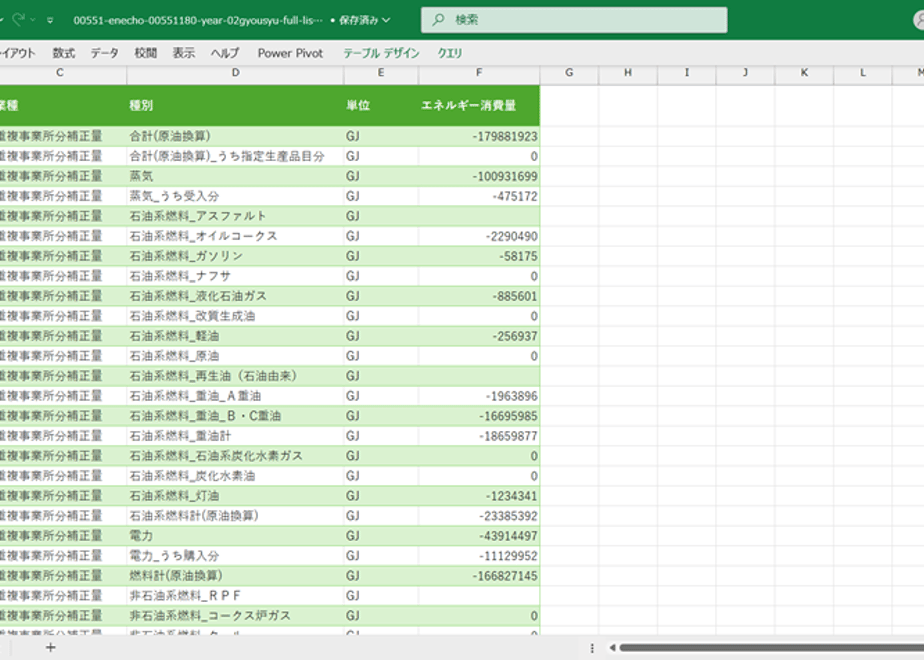Open the テーブル デザイン tab
The width and height of the screenshot is (924, 660).
point(381,53)
